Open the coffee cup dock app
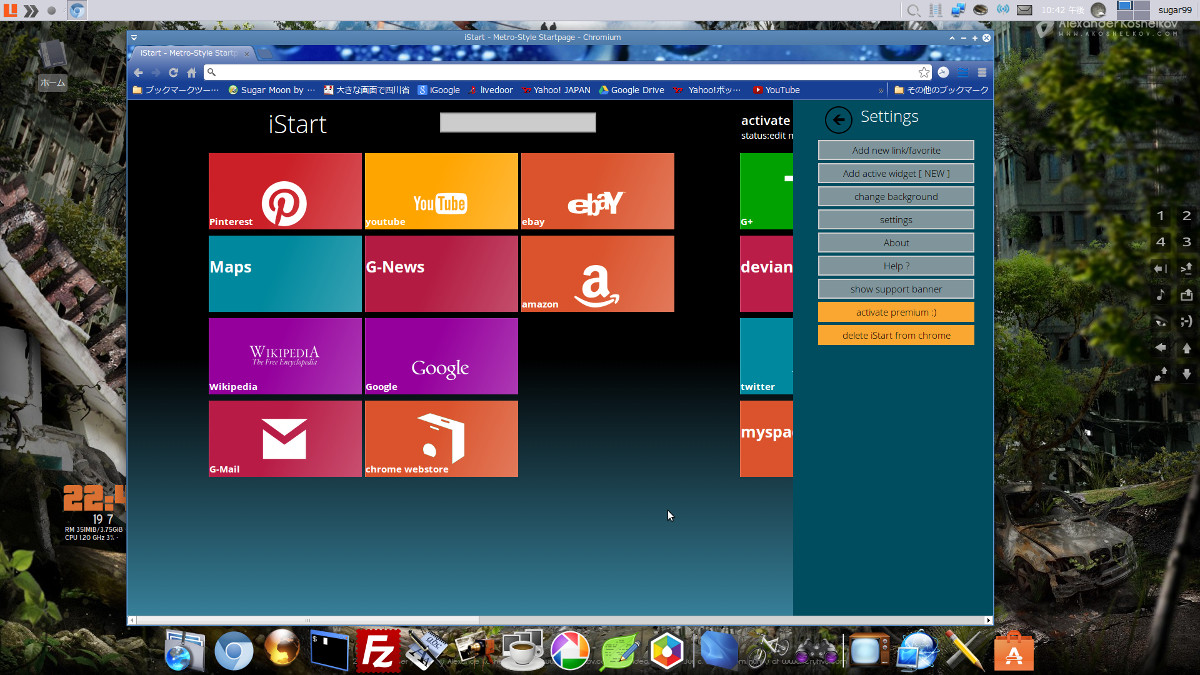Viewport: 1200px width, 675px height. (x=522, y=651)
